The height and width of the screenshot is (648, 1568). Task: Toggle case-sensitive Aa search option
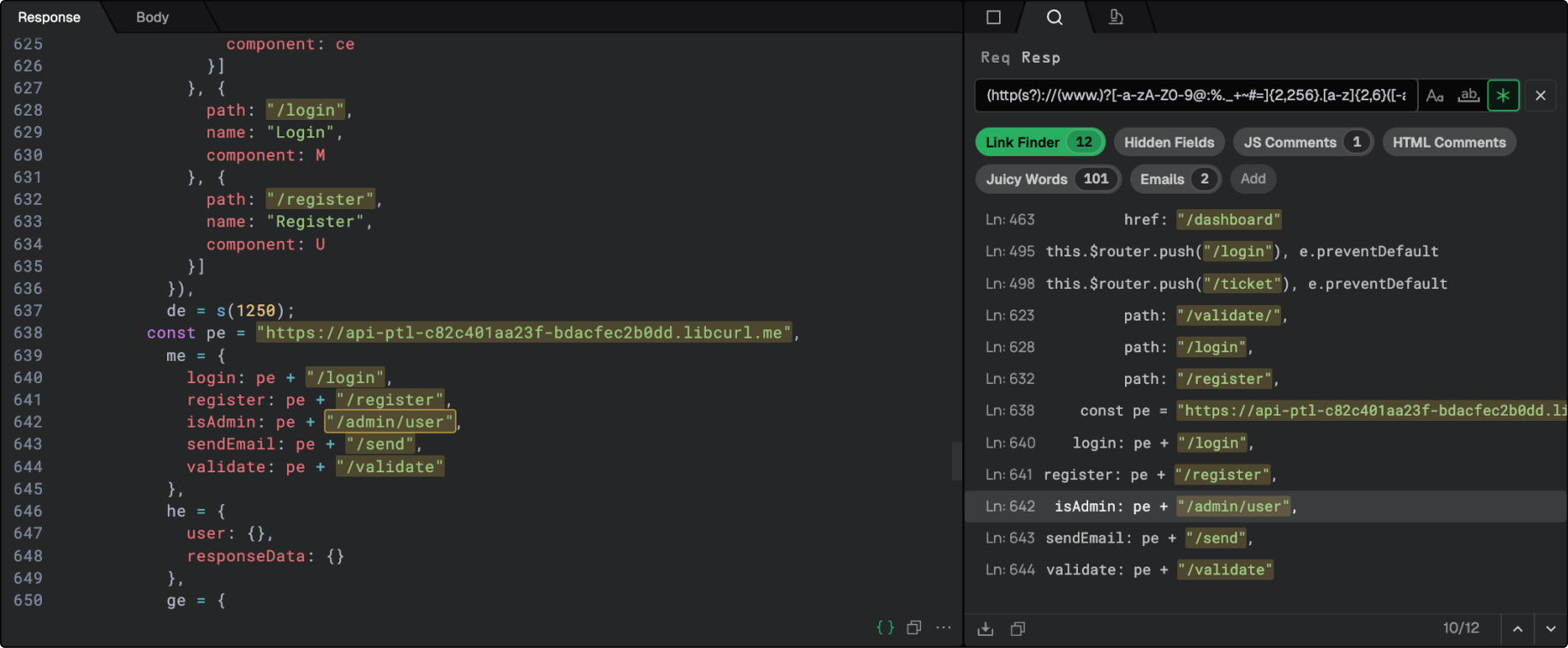pyautogui.click(x=1434, y=95)
